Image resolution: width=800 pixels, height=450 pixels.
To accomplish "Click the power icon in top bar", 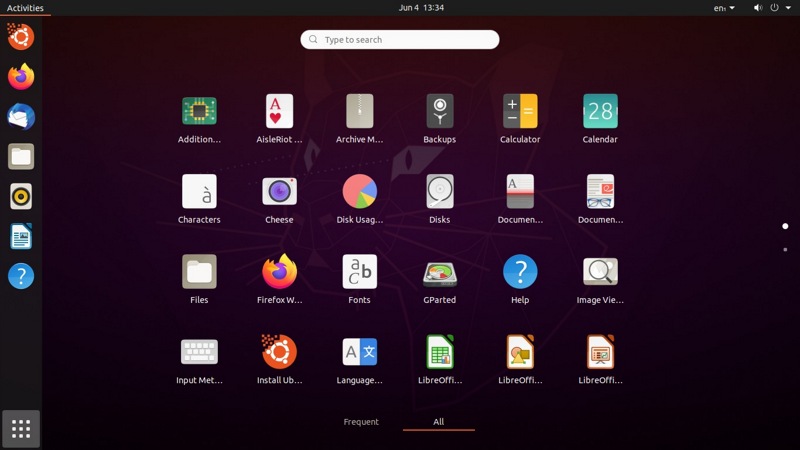I will (774, 8).
